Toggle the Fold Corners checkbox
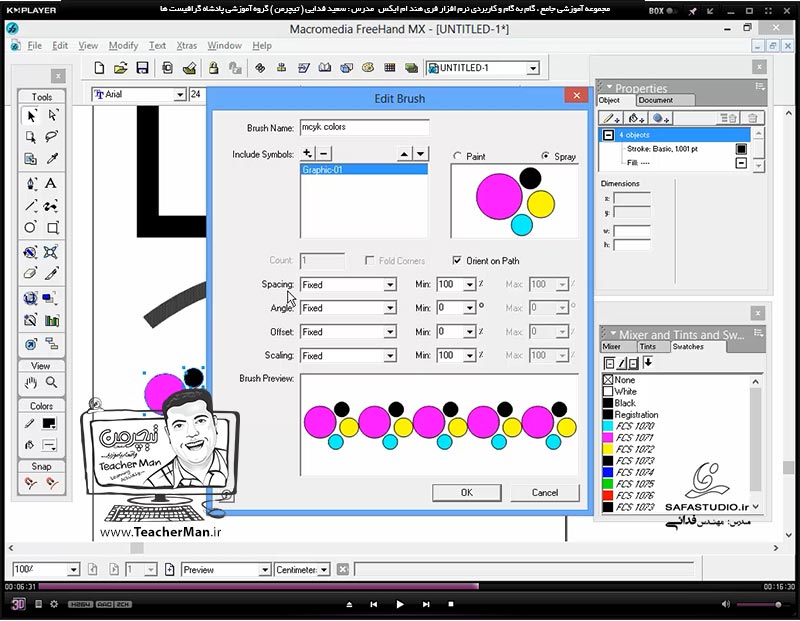The image size is (800, 621). pos(369,261)
